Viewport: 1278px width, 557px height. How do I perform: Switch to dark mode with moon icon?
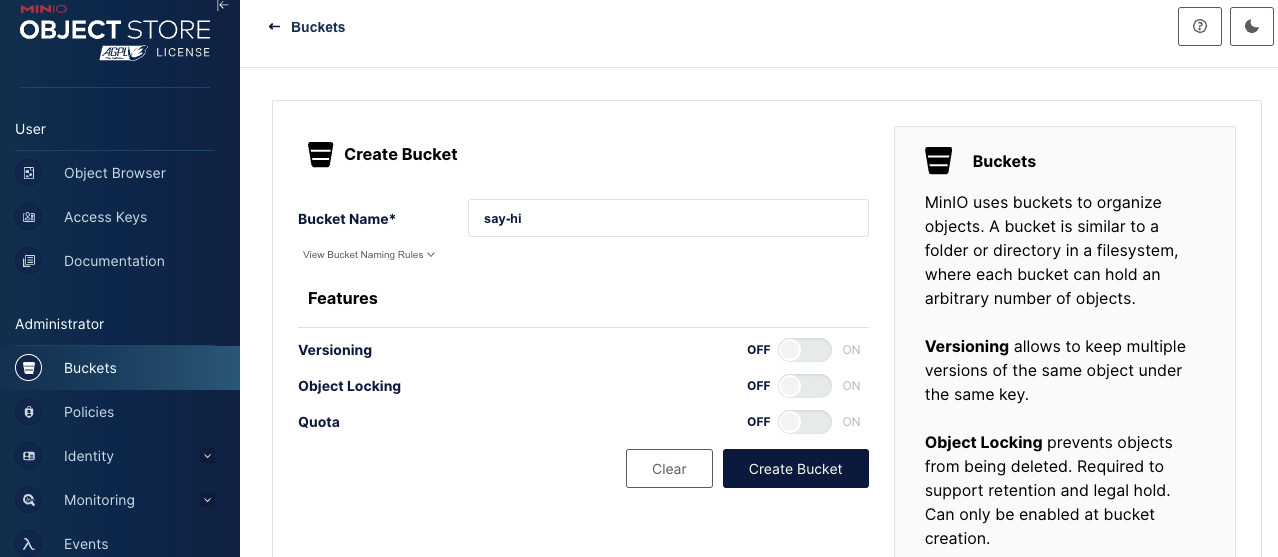[1251, 27]
